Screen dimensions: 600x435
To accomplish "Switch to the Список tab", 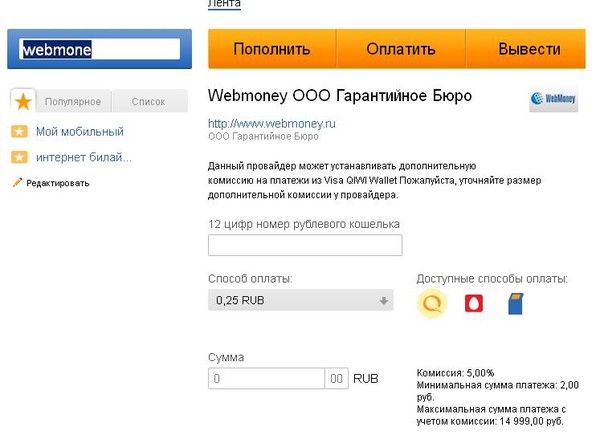I will coord(148,102).
